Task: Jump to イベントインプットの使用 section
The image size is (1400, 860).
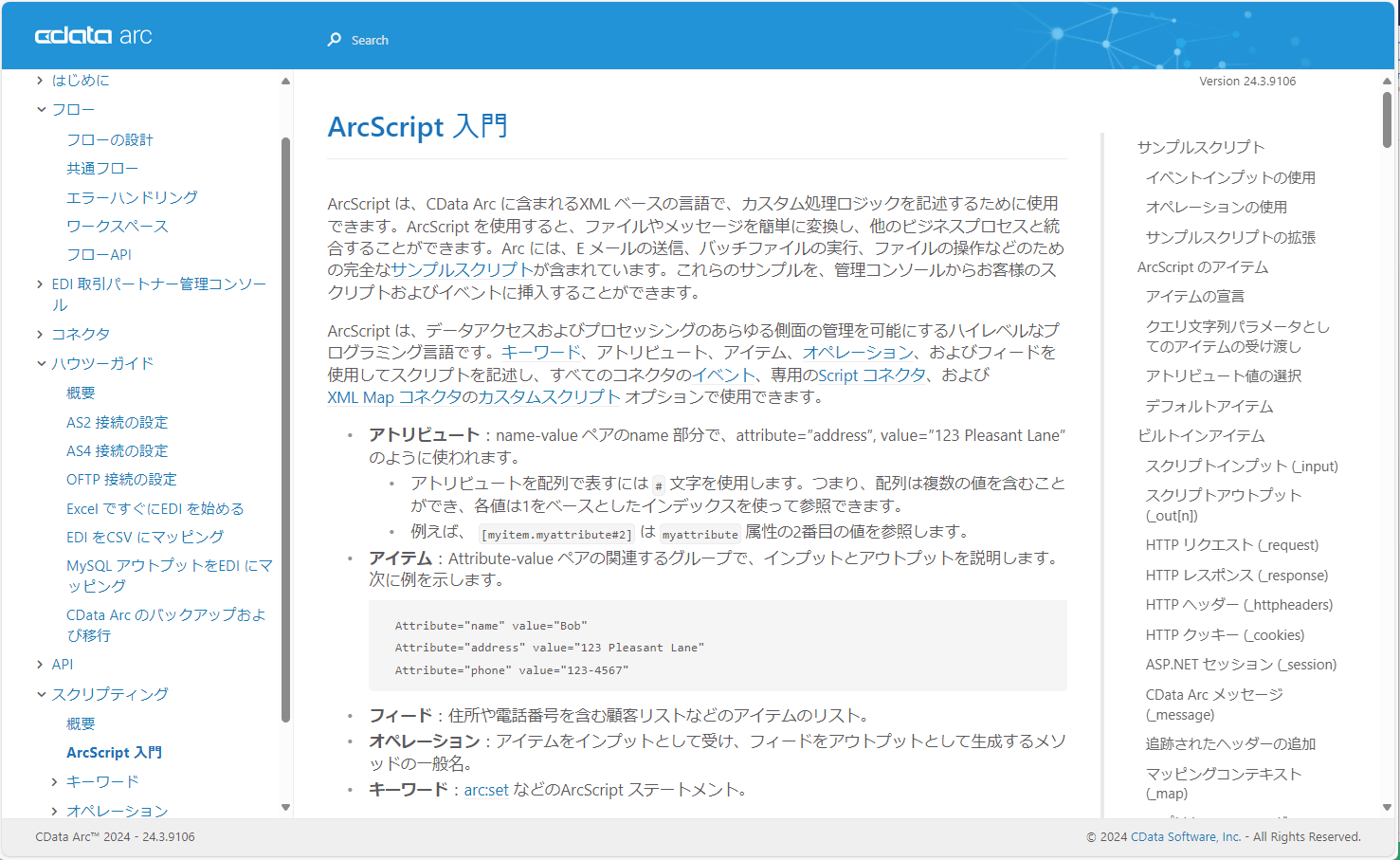Action: point(1230,177)
